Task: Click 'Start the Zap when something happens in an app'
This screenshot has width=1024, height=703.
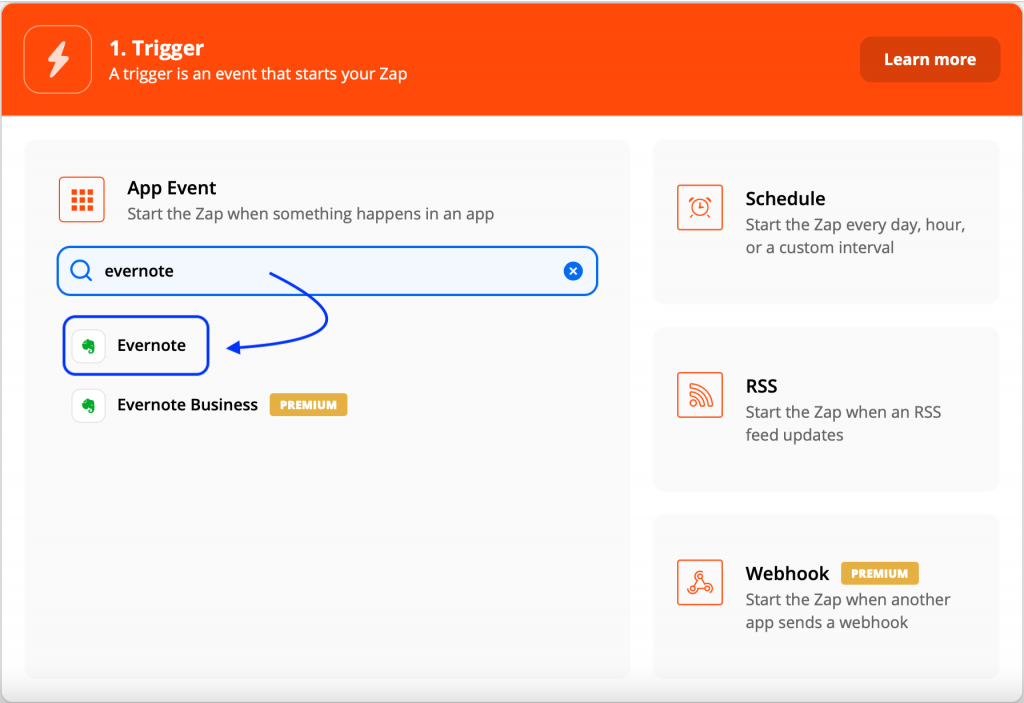Action: pos(311,214)
